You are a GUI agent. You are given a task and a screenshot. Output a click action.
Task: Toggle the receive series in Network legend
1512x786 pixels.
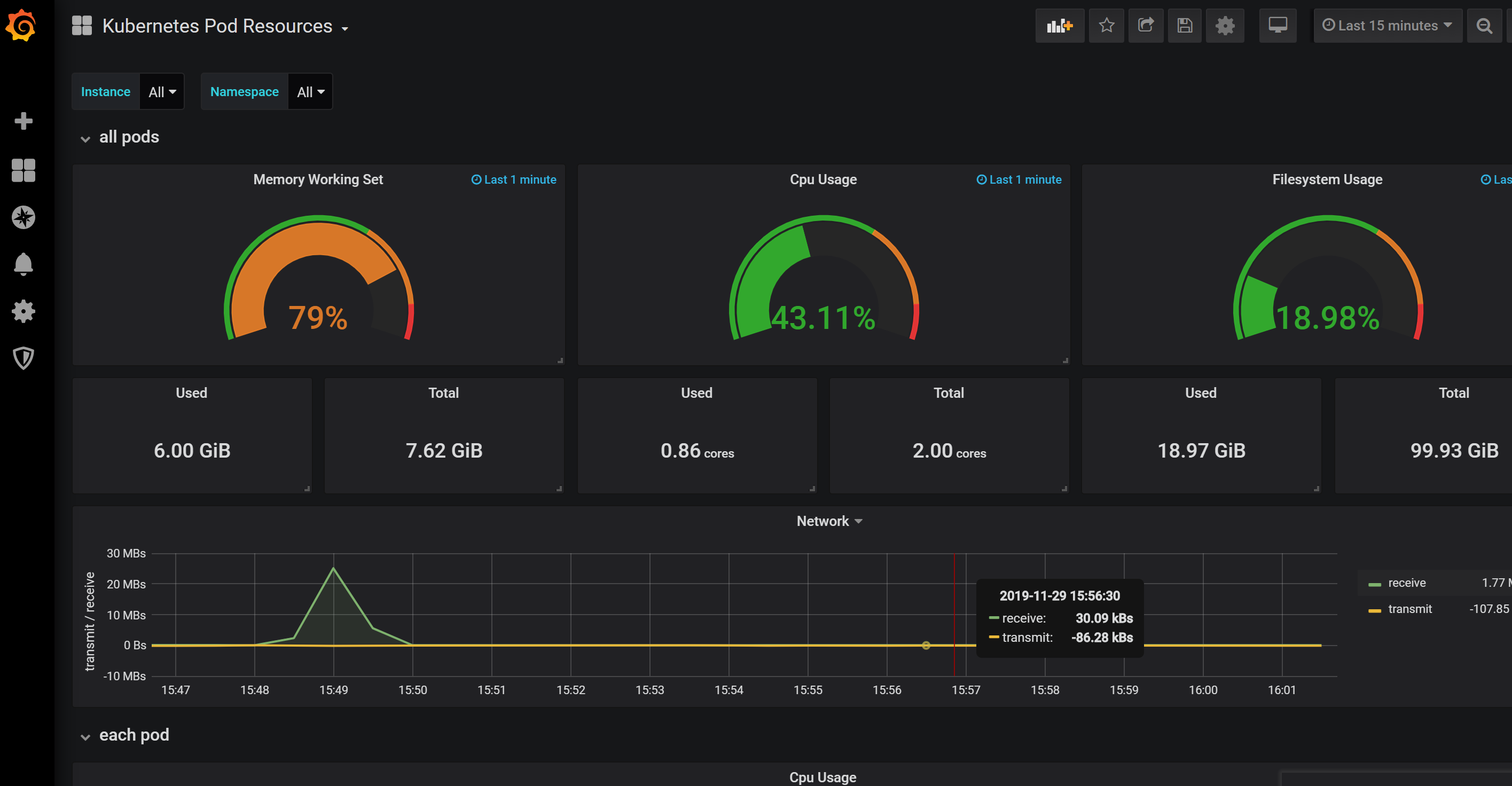tap(1406, 583)
